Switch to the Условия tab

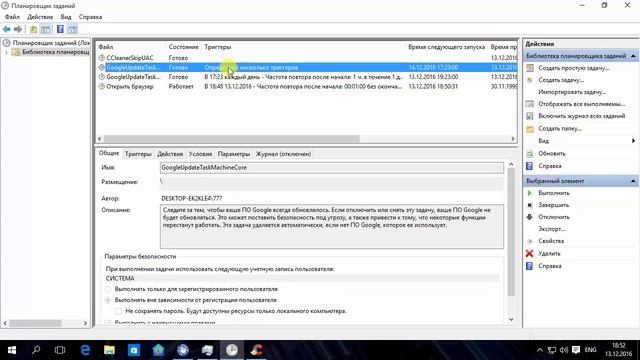(x=200, y=154)
